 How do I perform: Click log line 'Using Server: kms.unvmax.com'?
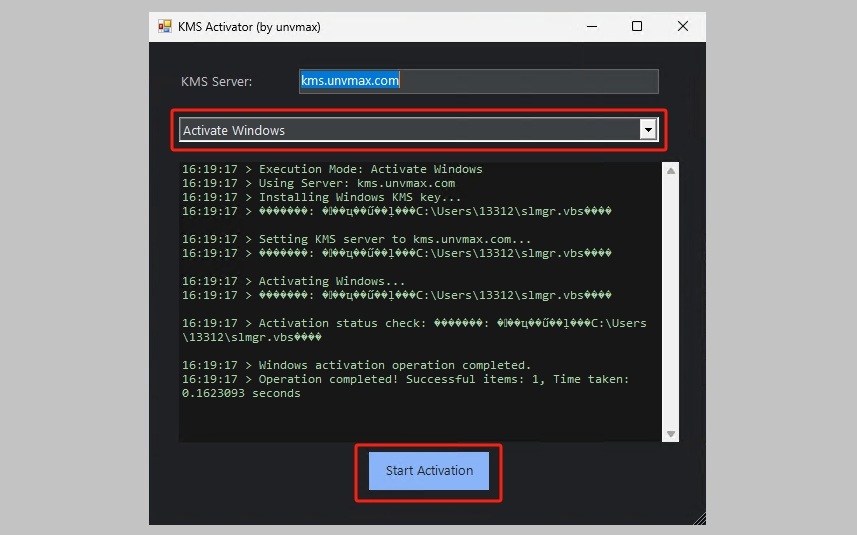point(319,184)
